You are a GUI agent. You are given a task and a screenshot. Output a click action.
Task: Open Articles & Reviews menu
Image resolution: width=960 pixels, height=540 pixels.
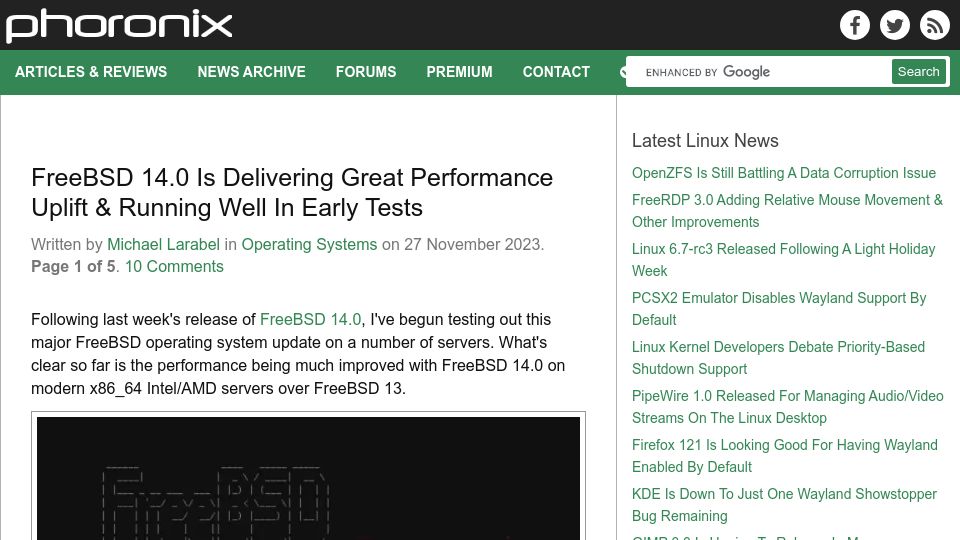point(91,72)
